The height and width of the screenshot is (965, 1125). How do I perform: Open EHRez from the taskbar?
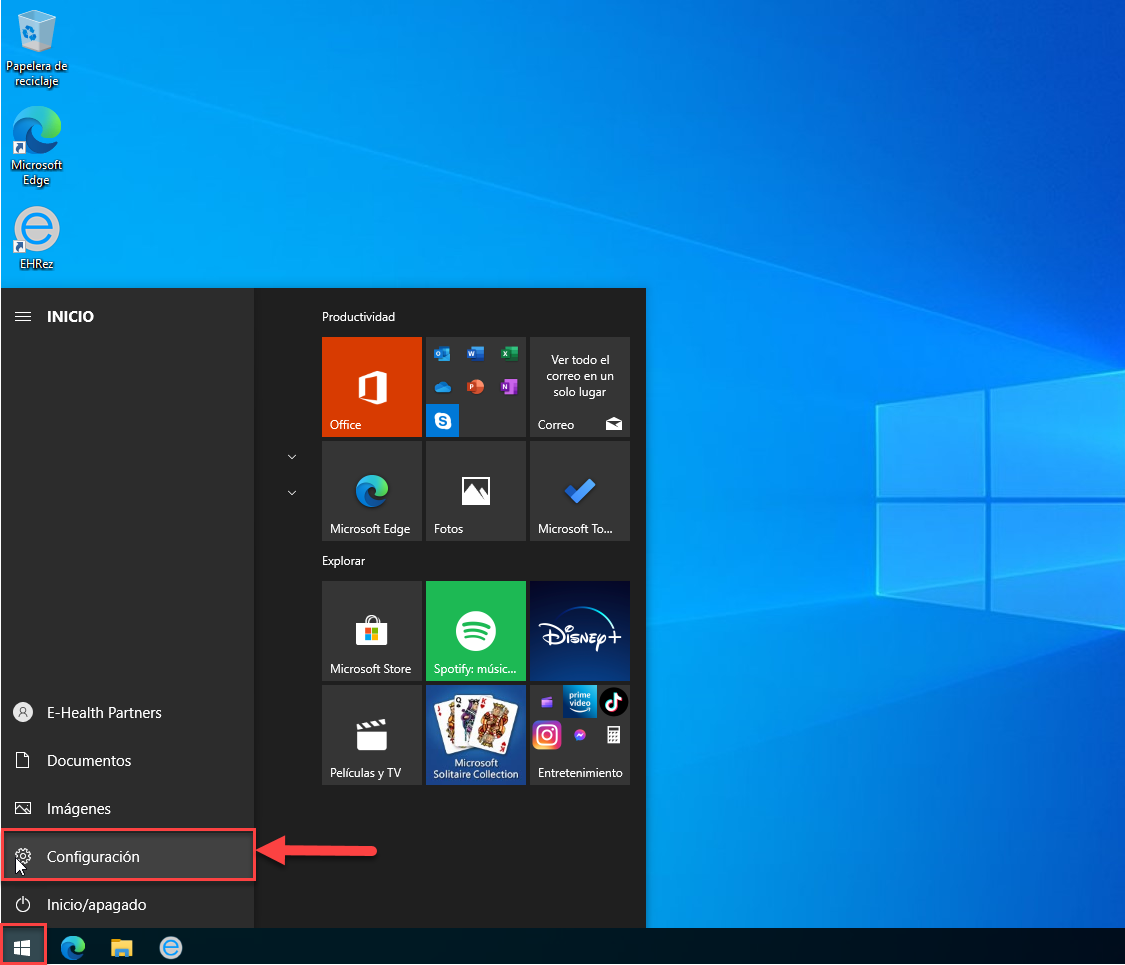(x=171, y=947)
